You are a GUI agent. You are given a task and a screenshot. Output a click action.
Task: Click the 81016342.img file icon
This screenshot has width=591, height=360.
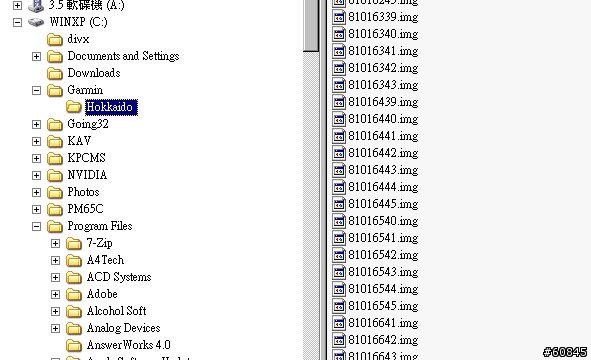(x=339, y=68)
